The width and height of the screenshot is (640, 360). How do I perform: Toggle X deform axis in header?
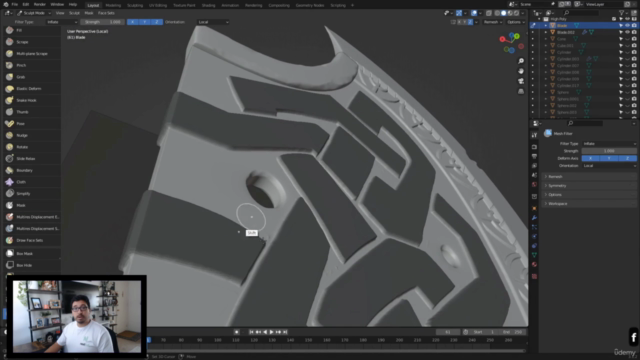(133, 22)
